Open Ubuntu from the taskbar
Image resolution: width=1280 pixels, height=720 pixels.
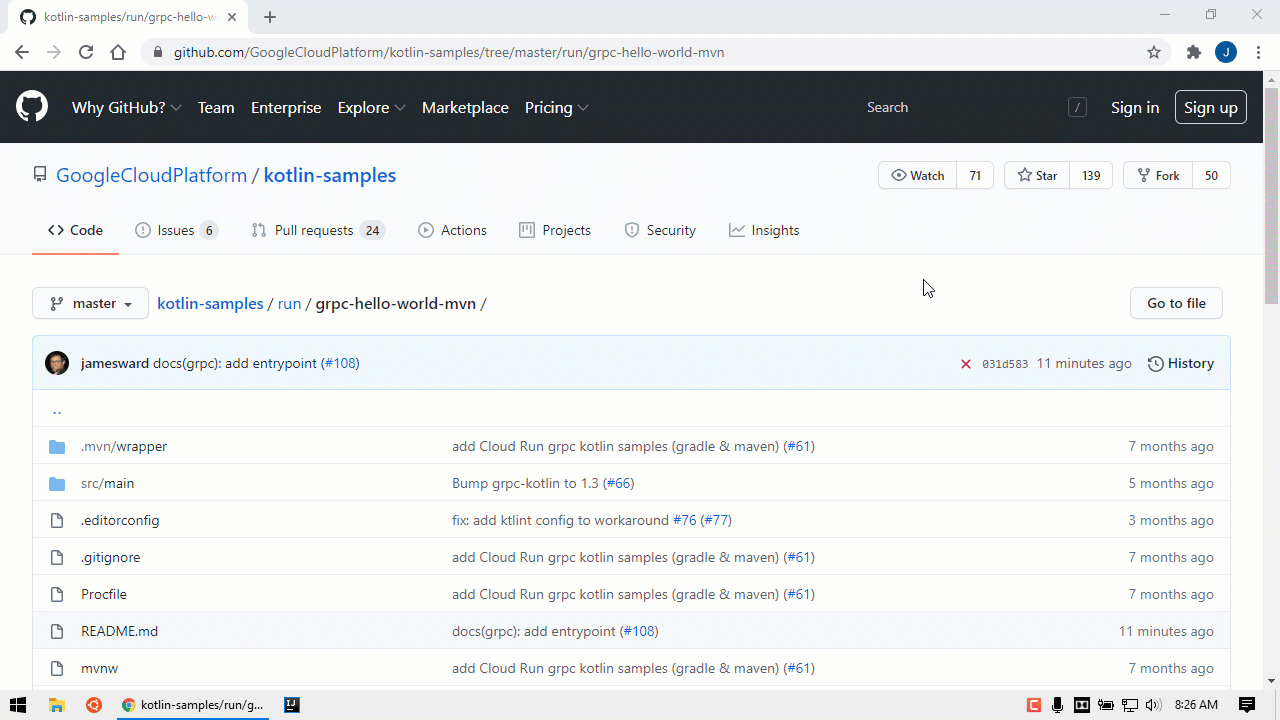pos(93,705)
